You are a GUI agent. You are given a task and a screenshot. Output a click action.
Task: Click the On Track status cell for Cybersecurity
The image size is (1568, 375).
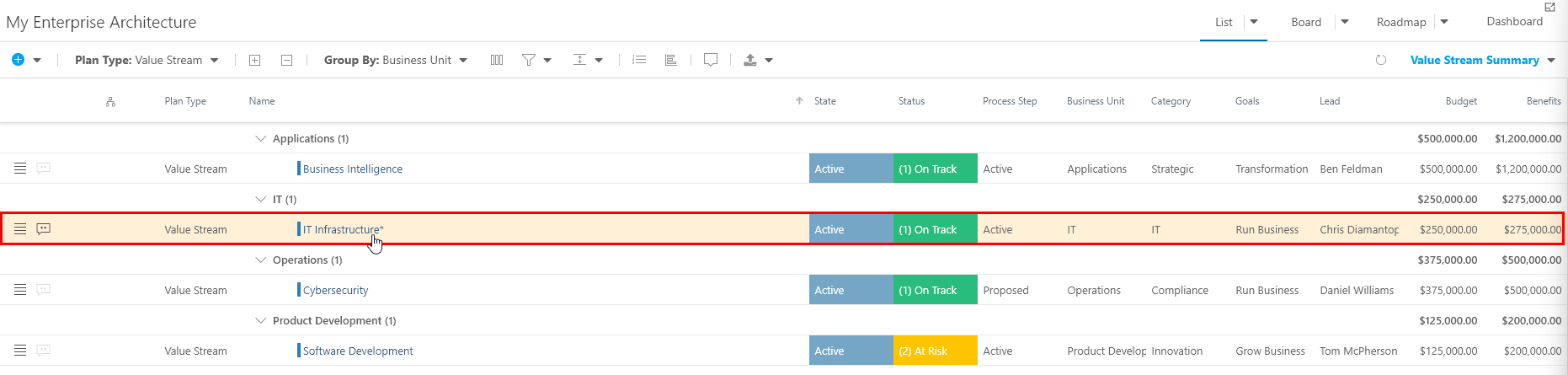point(936,290)
